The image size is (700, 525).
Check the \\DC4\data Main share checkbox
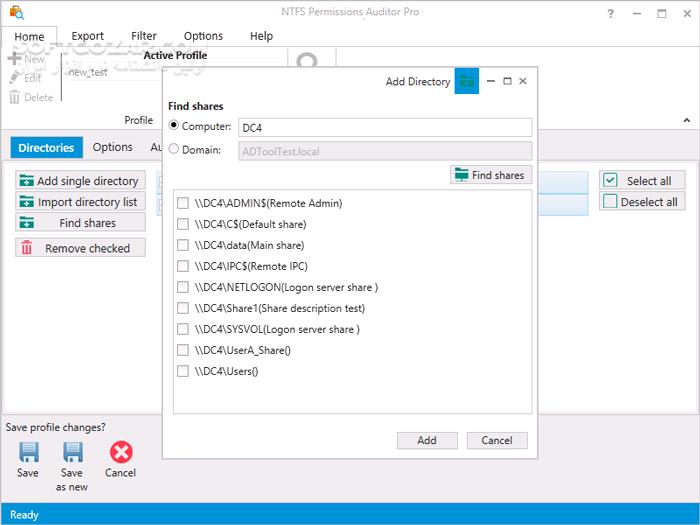pyautogui.click(x=183, y=245)
